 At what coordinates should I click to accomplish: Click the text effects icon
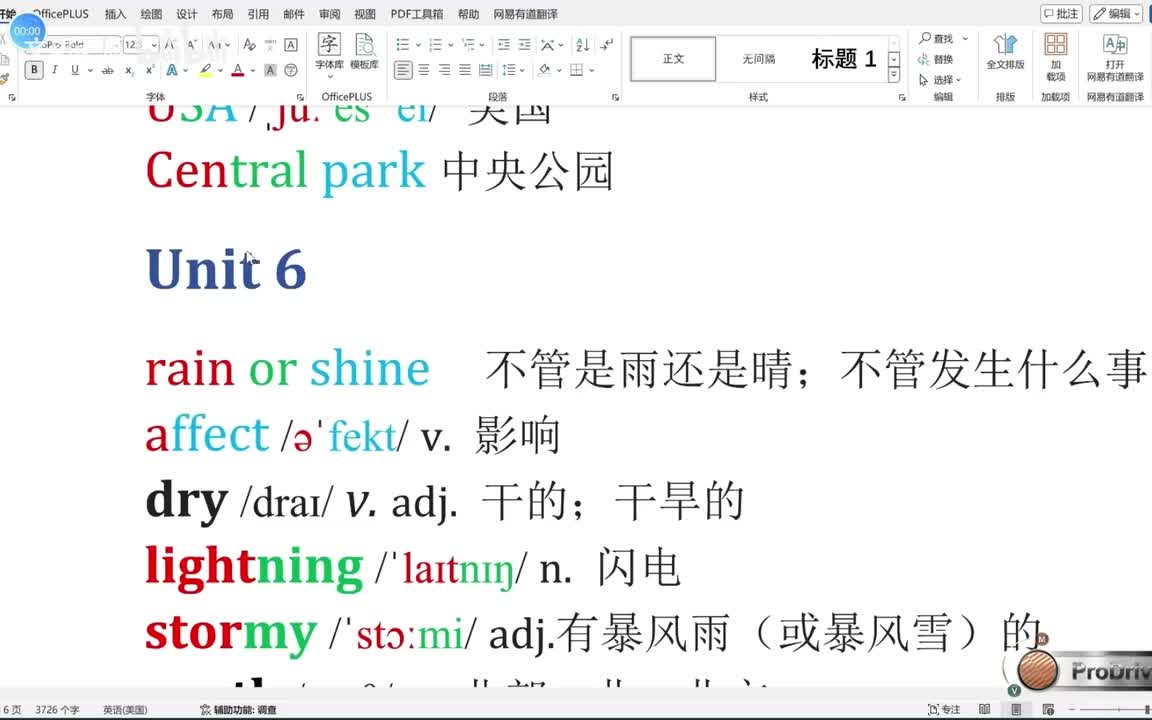pos(172,70)
